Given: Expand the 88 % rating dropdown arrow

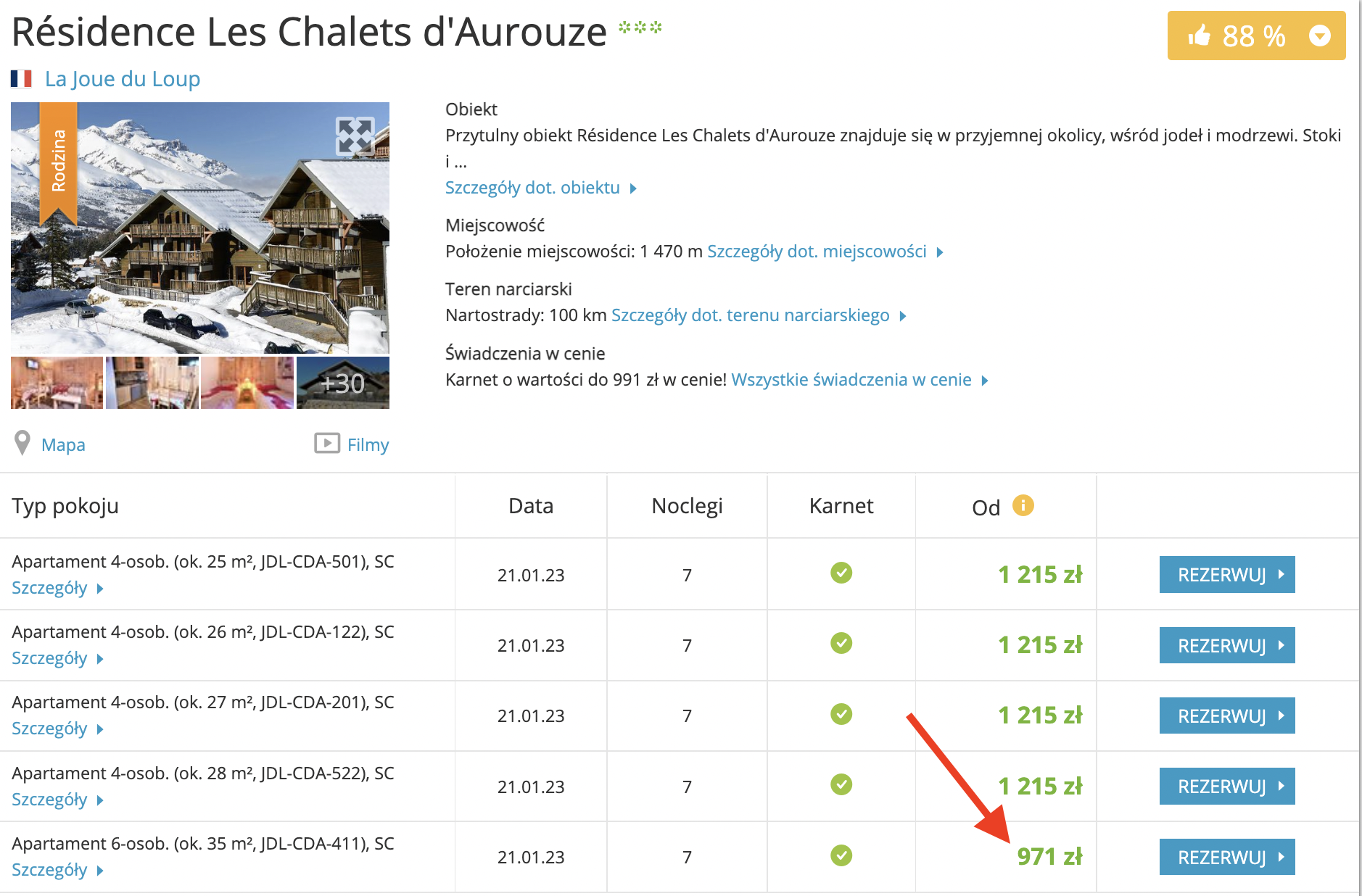Looking at the screenshot, I should point(1319,36).
